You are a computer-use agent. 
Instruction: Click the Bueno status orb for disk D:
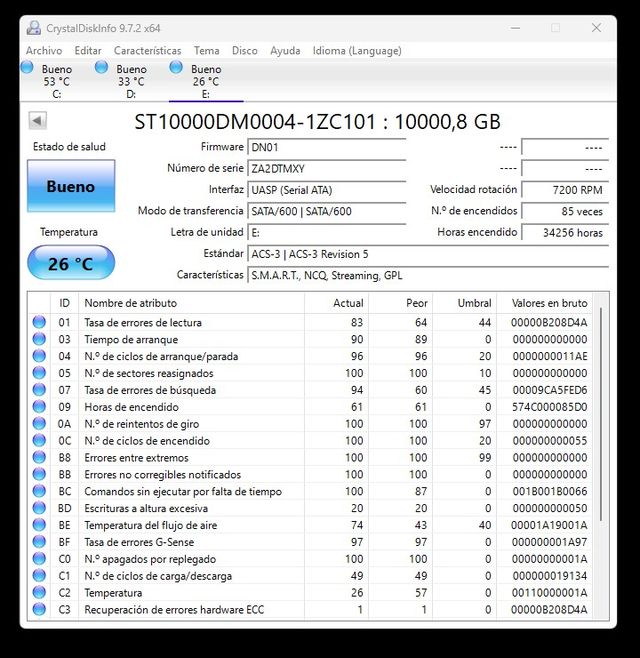[x=101, y=67]
